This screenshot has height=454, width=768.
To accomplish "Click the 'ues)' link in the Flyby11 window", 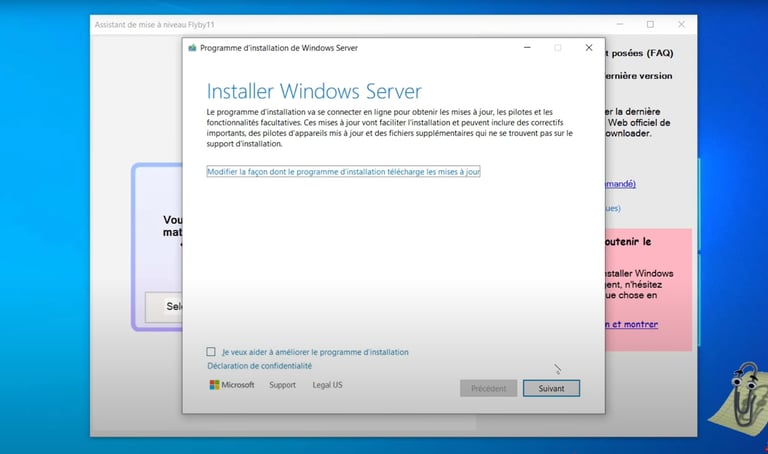I will [x=613, y=209].
